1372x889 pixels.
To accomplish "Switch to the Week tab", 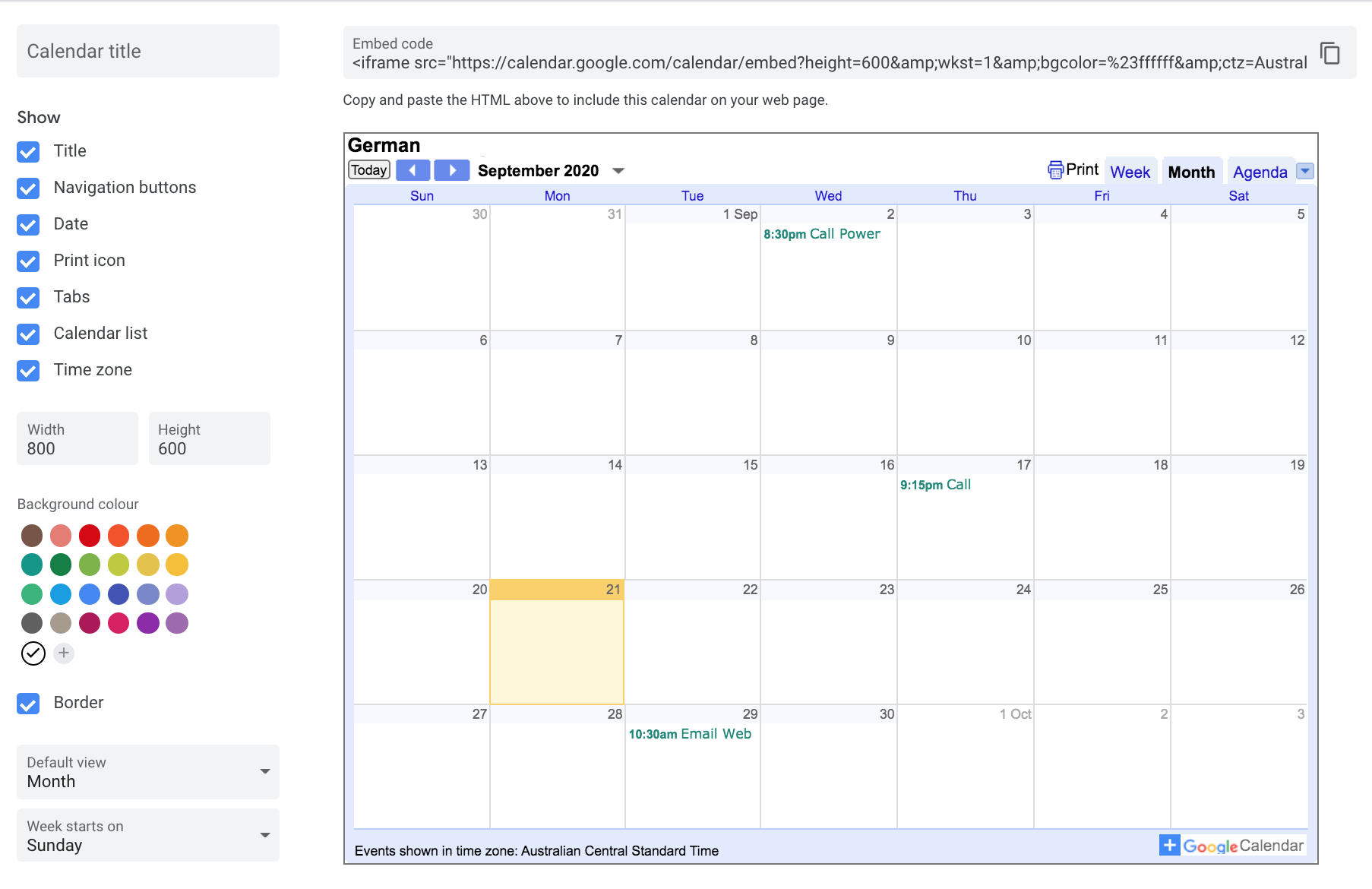I will tap(1130, 172).
